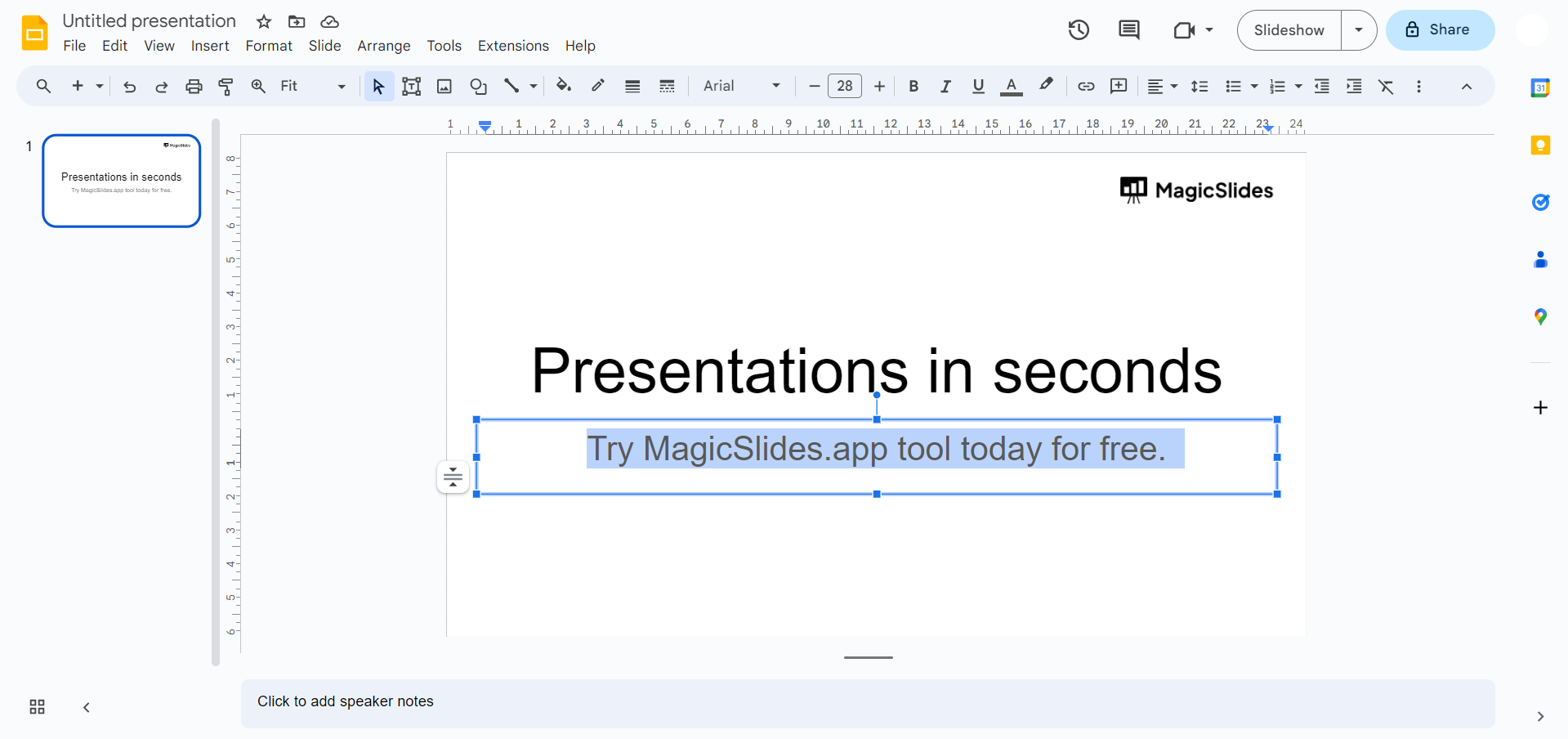The height and width of the screenshot is (739, 1568).
Task: Collapse the filmstrip panel
Action: [x=87, y=707]
